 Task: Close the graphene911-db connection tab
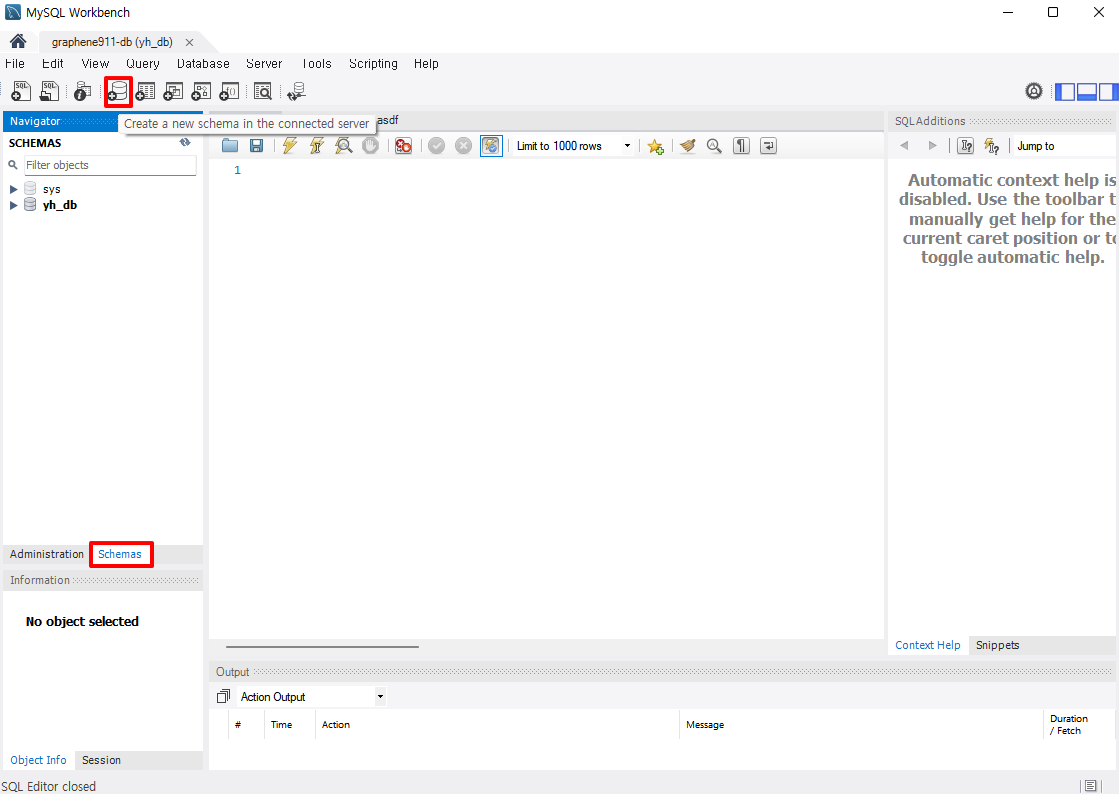(x=189, y=42)
